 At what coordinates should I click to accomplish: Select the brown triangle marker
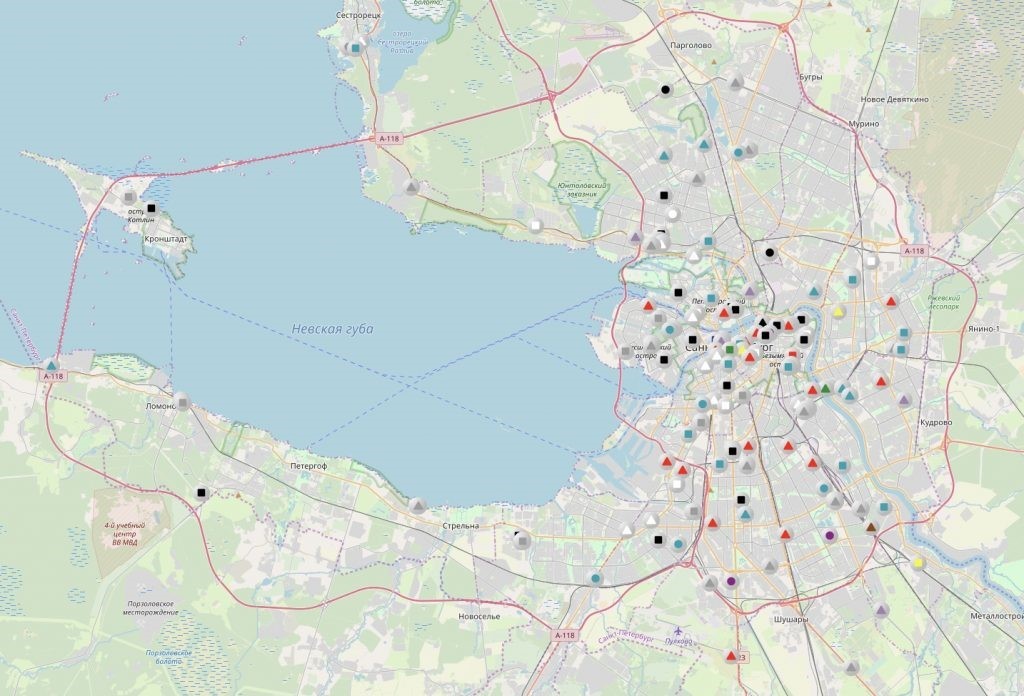[872, 527]
